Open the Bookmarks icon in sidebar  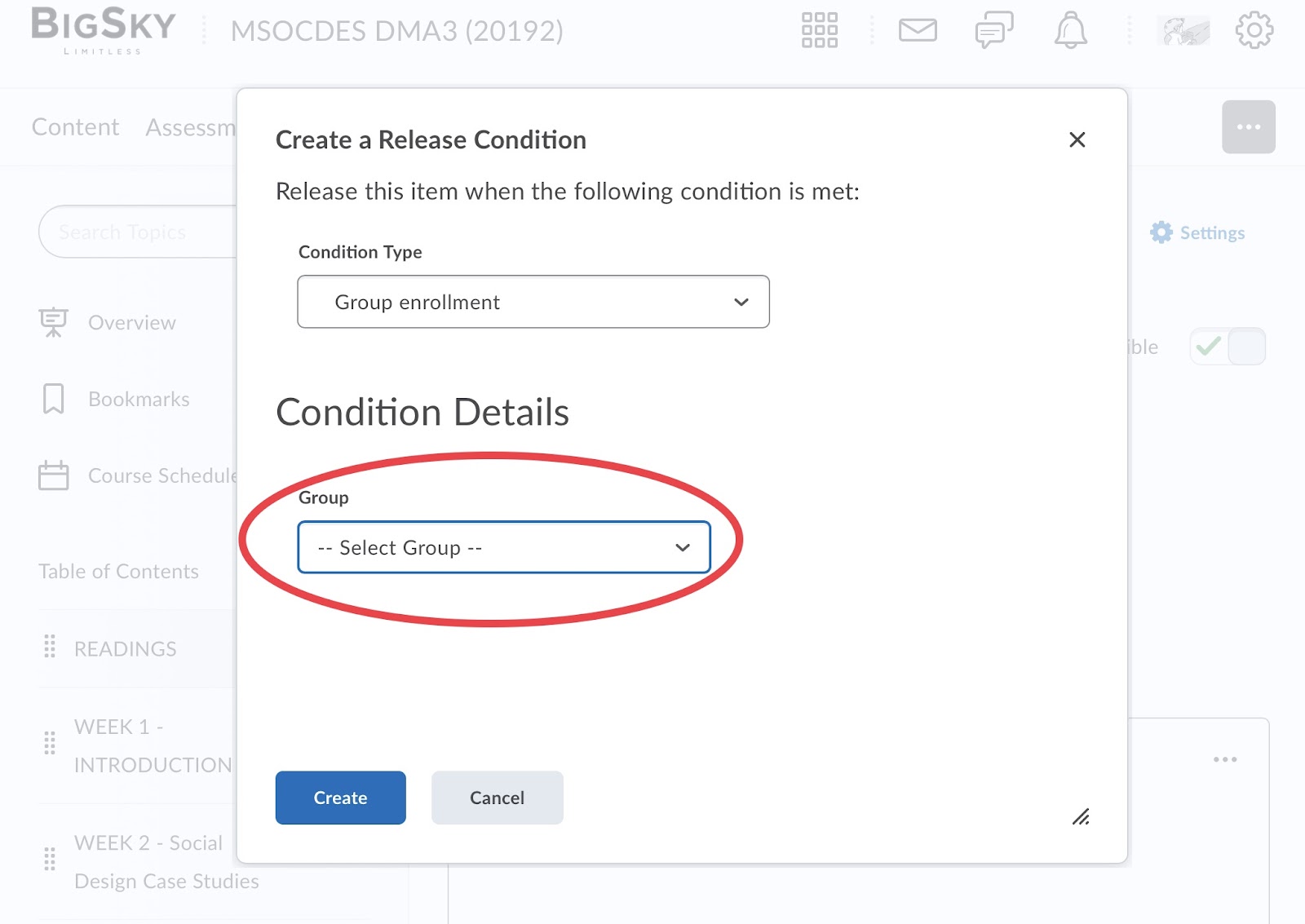pyautogui.click(x=53, y=399)
